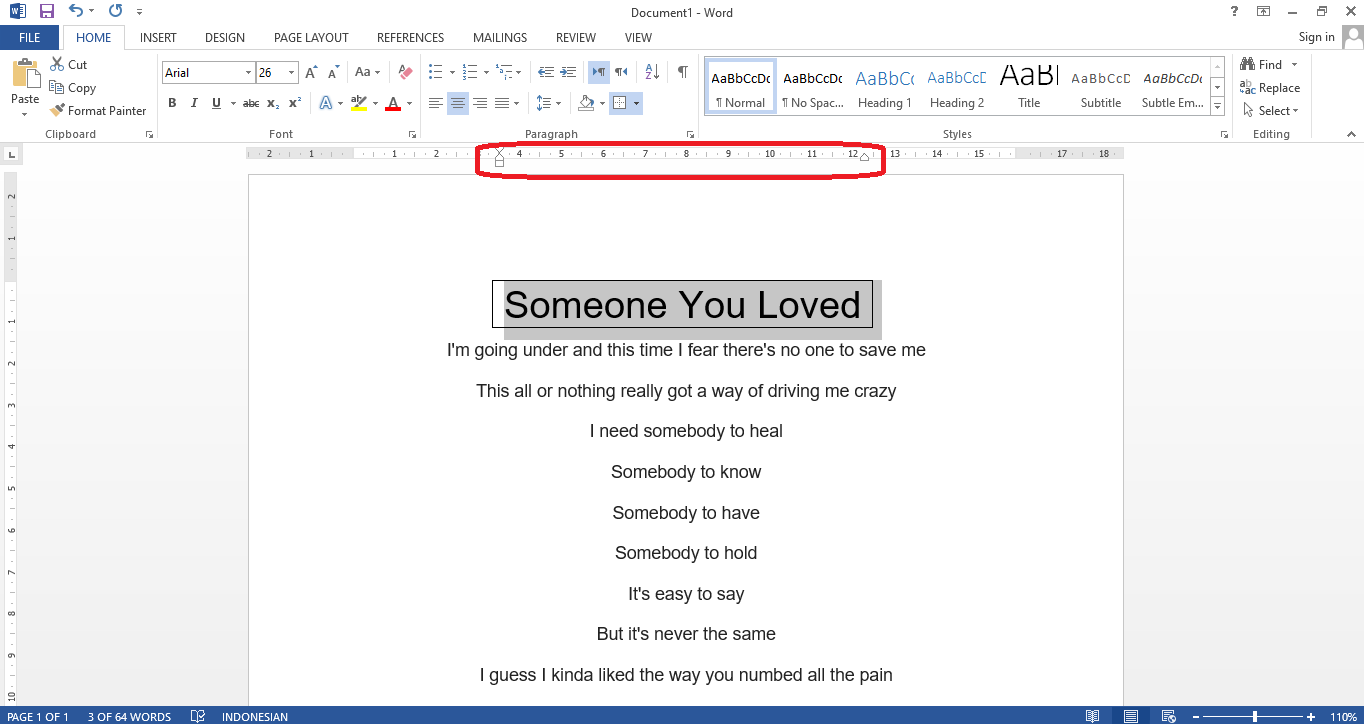1364x724 pixels.
Task: Open the Replace dialog
Action: (1270, 88)
